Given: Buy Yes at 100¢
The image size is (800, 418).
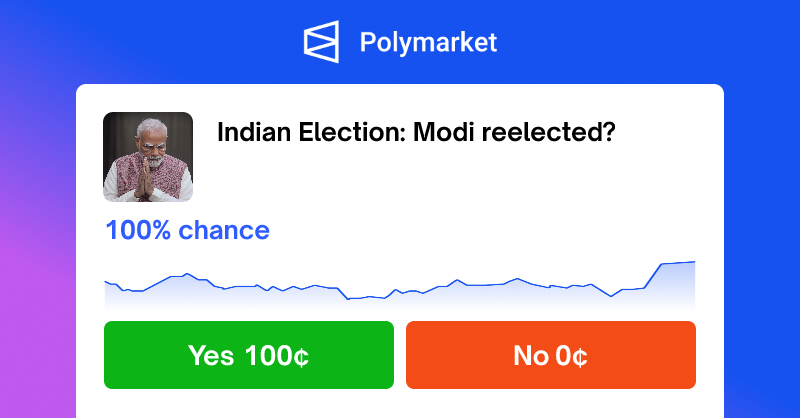Looking at the screenshot, I should (x=249, y=355).
